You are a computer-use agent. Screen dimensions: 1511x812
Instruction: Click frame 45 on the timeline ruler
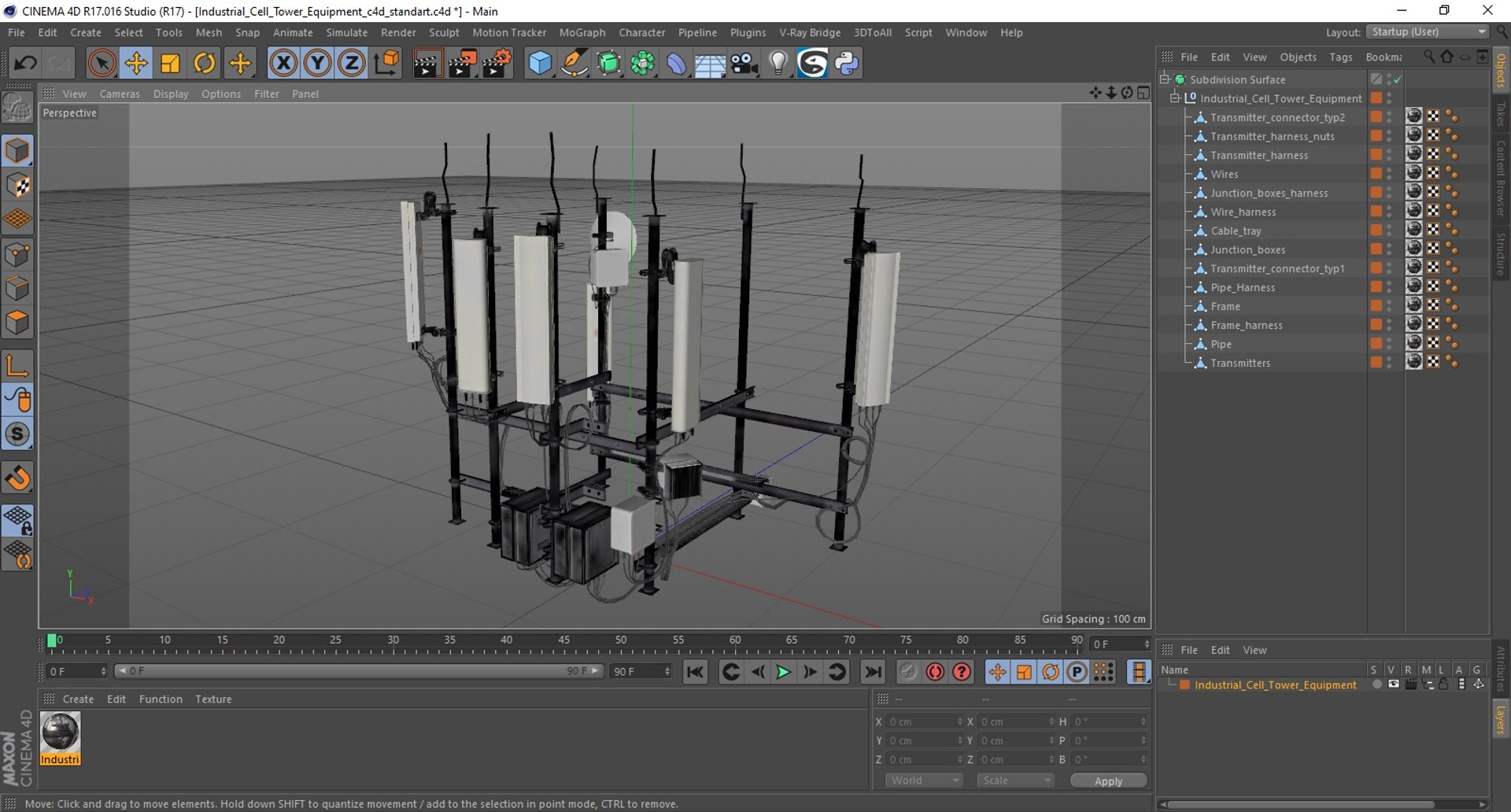[563, 641]
